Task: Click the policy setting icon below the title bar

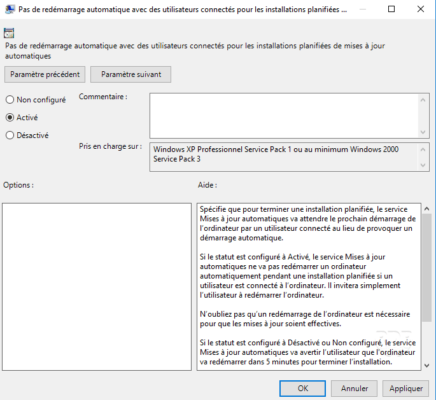Action: 9,33
